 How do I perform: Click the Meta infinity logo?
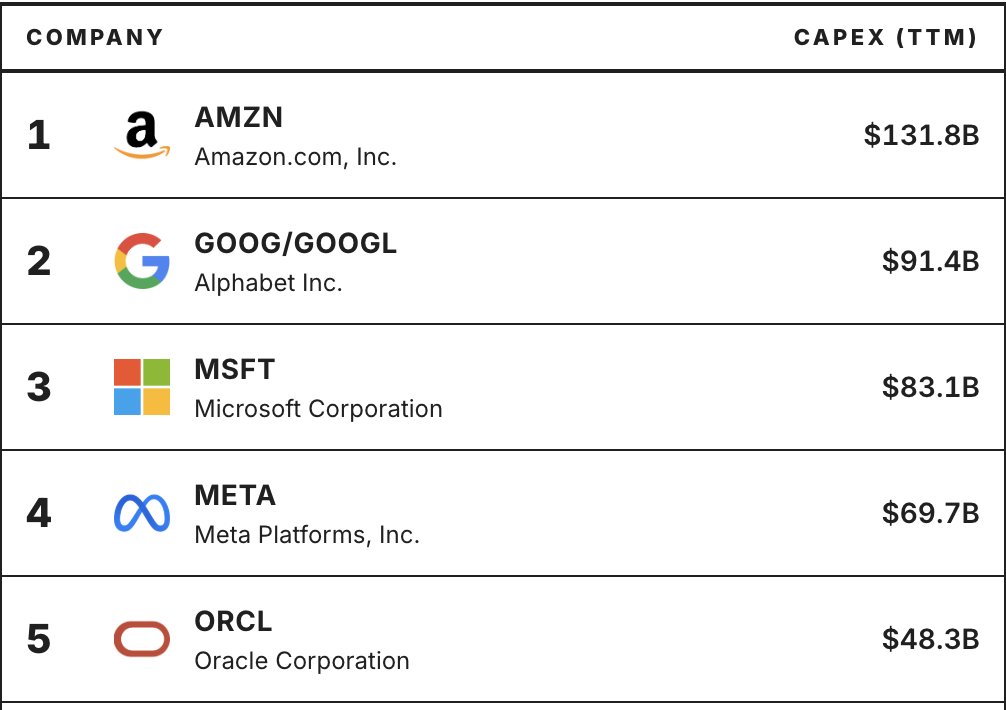tap(142, 513)
